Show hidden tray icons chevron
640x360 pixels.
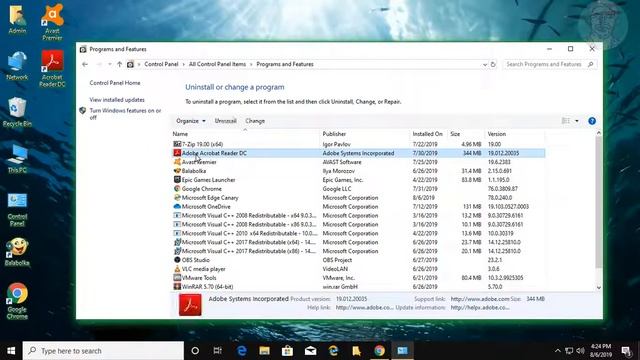[558, 351]
